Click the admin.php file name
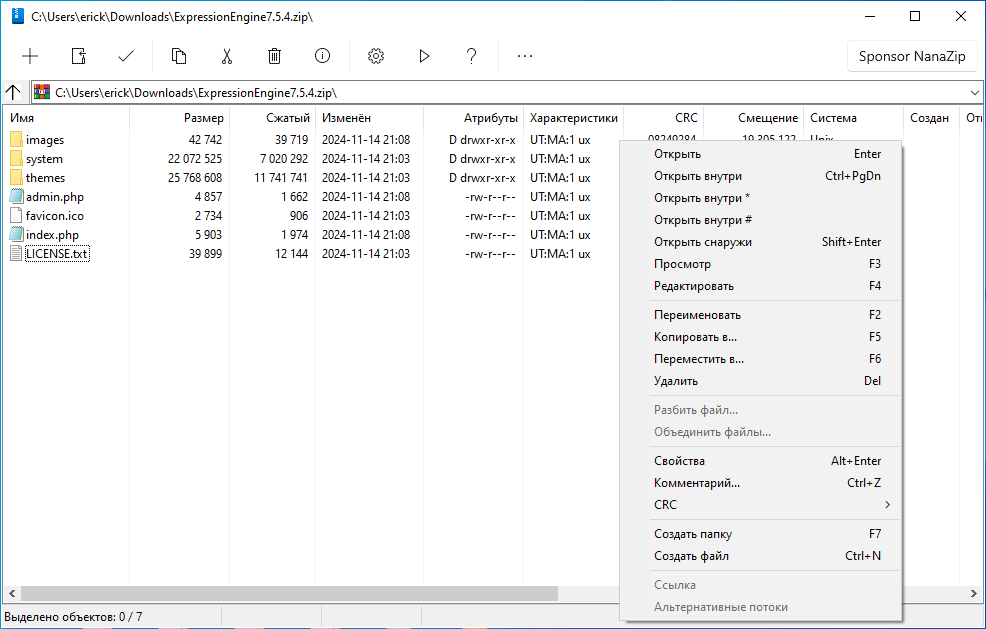This screenshot has width=986, height=629. click(x=55, y=197)
